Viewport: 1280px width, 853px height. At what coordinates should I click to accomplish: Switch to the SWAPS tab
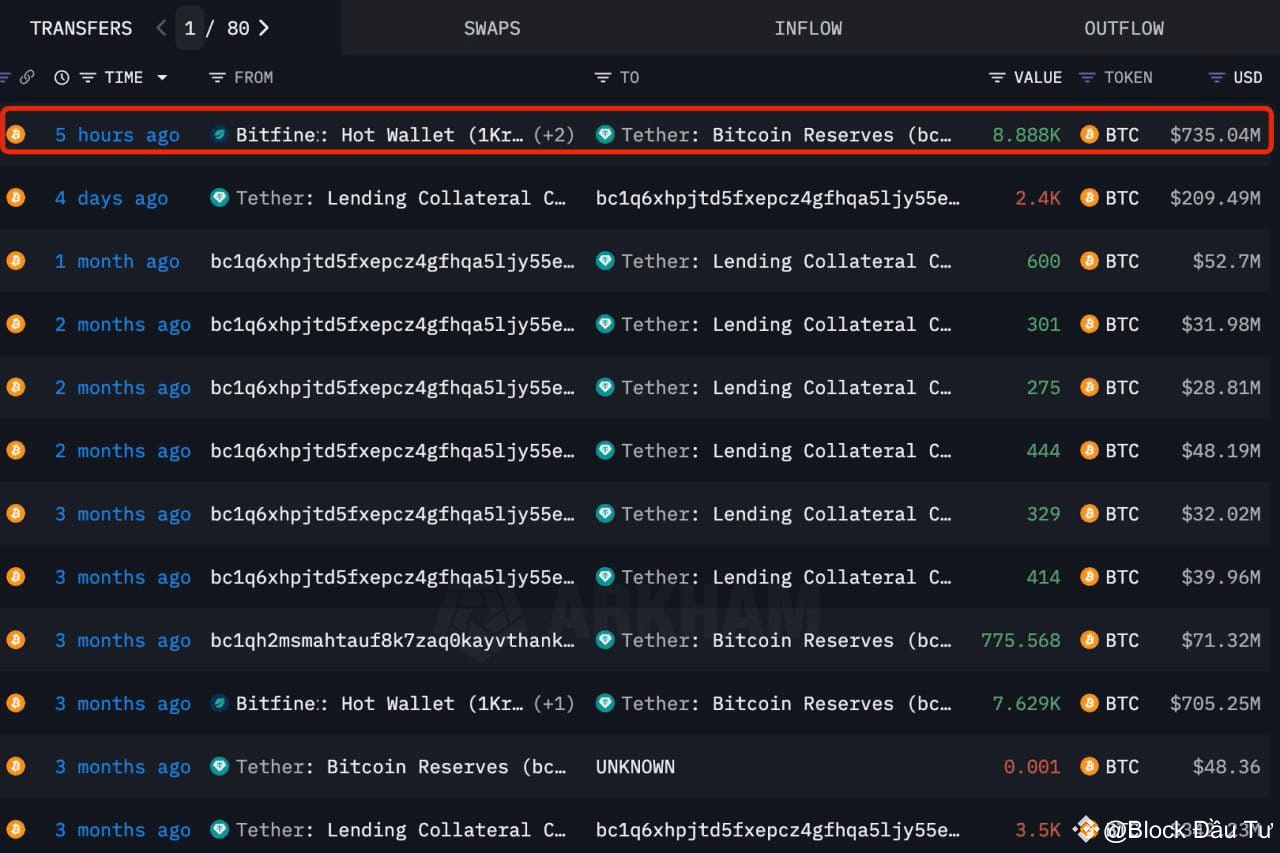492,28
